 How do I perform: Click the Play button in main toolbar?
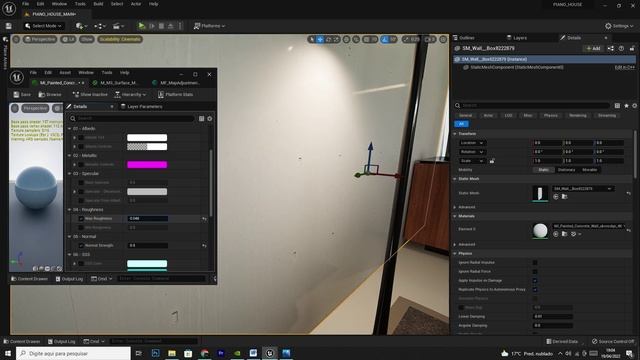point(142,26)
